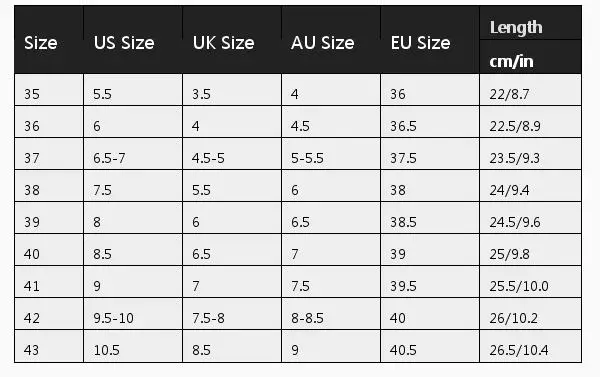Select the size 43 row label
The width and height of the screenshot is (600, 377).
pos(49,346)
